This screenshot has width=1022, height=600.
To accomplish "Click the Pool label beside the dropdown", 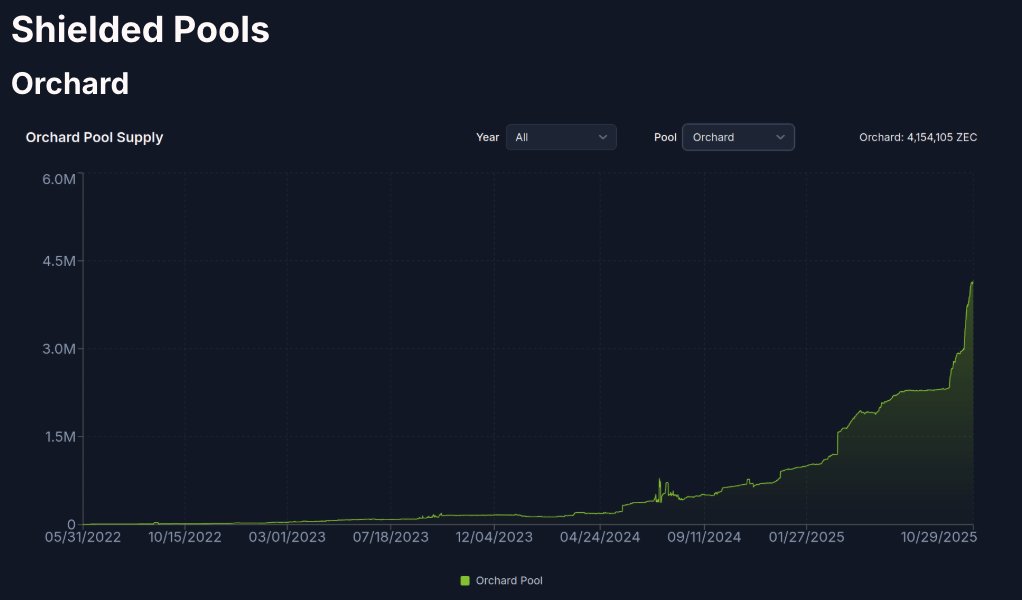I will 665,137.
